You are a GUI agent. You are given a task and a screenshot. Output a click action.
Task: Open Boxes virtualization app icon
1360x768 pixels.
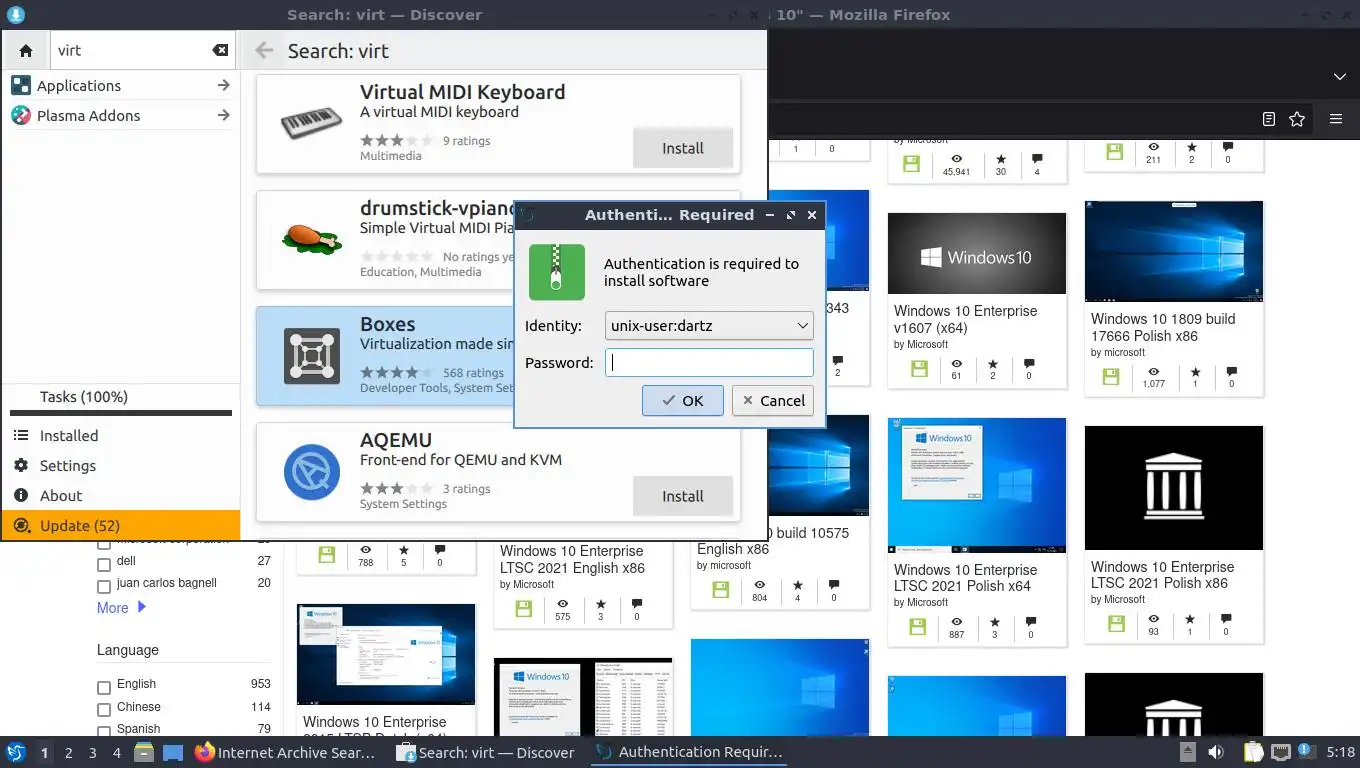(x=314, y=355)
